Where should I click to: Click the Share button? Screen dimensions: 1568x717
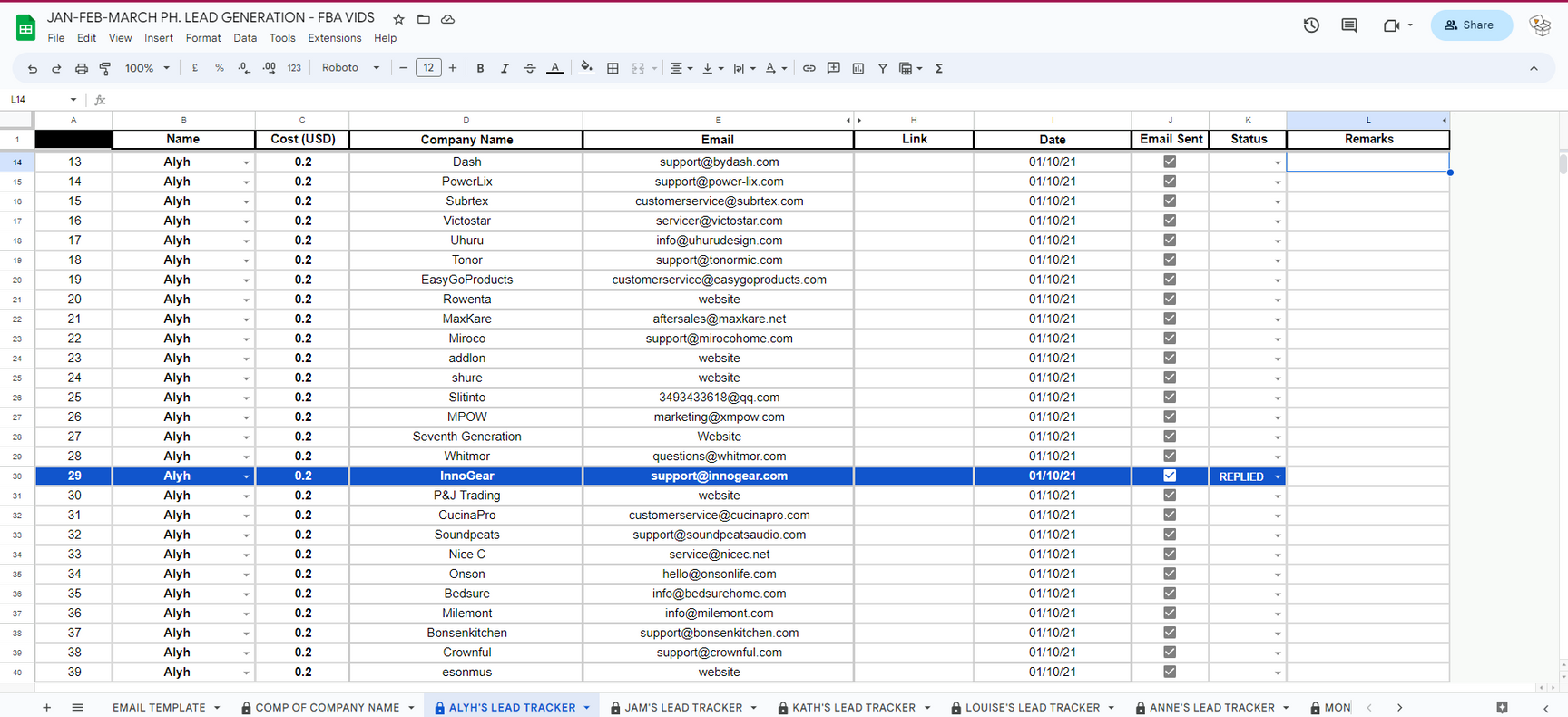[1471, 25]
